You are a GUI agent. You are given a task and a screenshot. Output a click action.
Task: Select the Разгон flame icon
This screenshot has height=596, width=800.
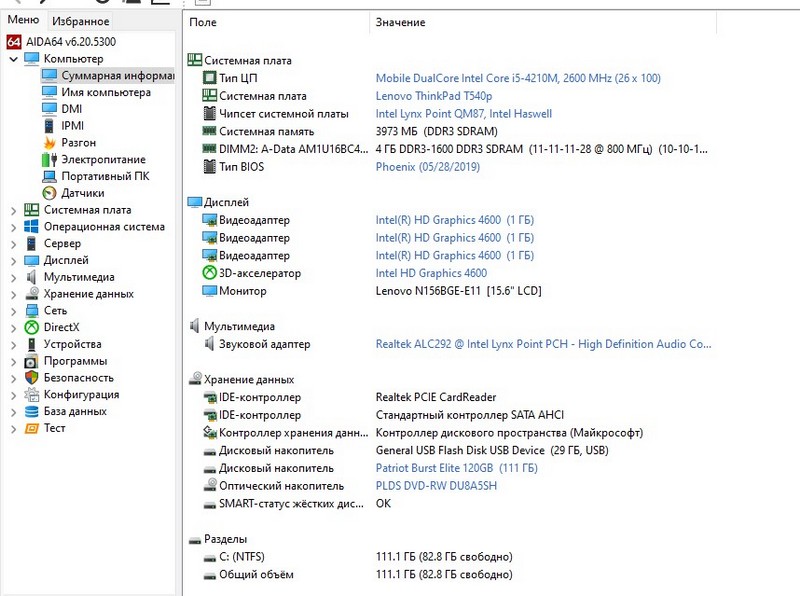coord(49,143)
